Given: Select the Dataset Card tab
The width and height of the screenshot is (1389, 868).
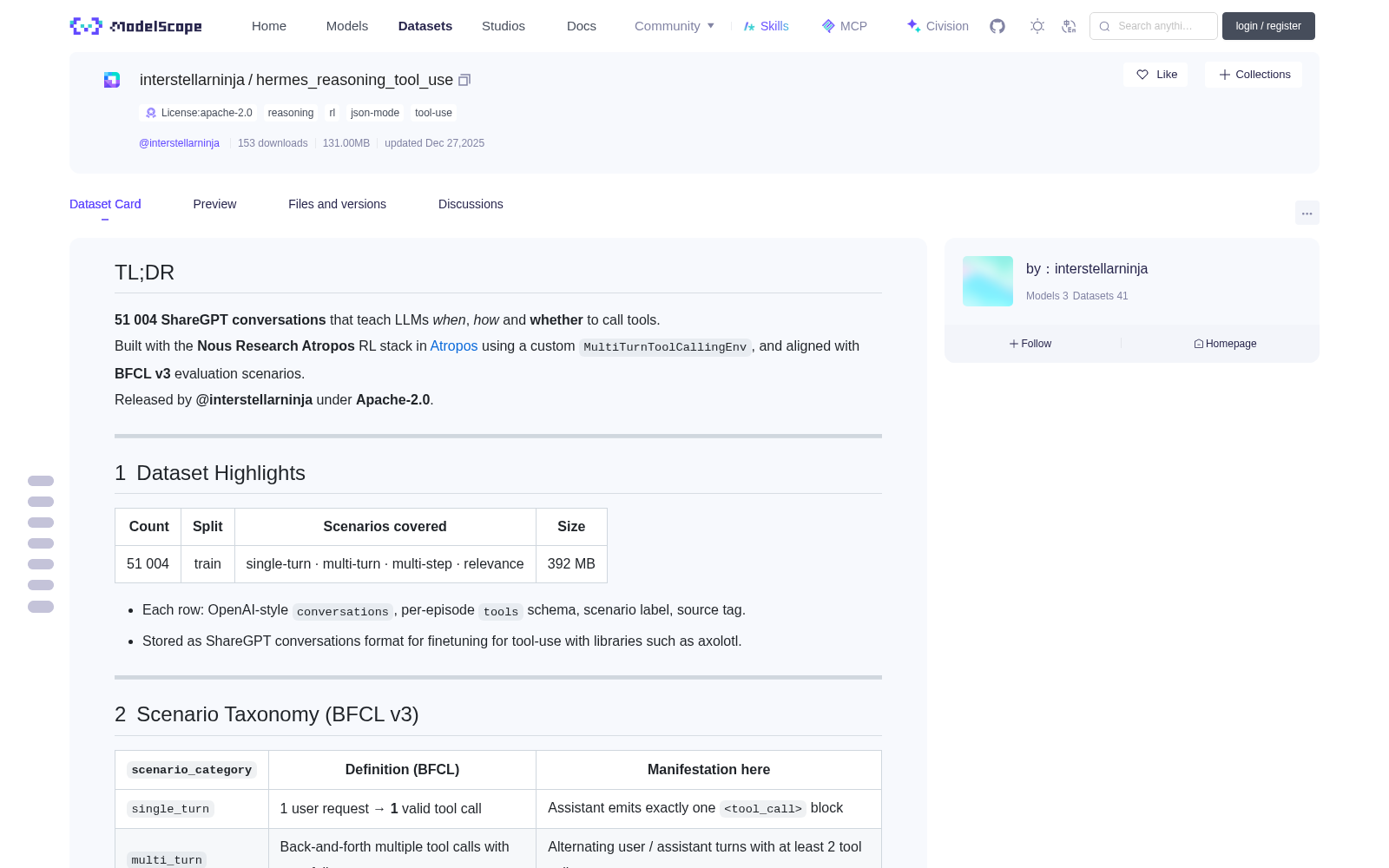Looking at the screenshot, I should [x=105, y=204].
